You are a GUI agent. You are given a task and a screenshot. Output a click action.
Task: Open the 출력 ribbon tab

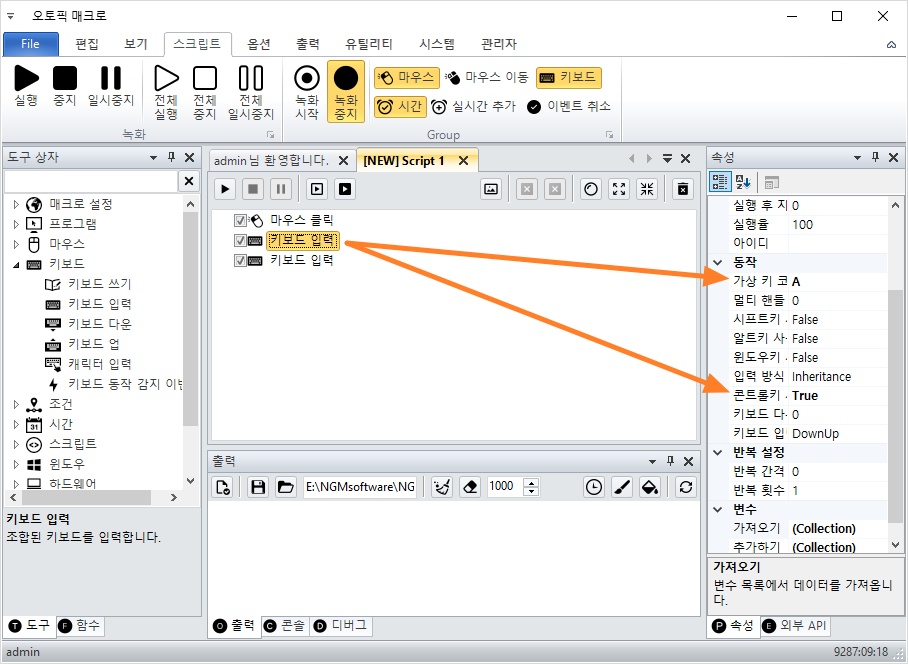[x=308, y=44]
